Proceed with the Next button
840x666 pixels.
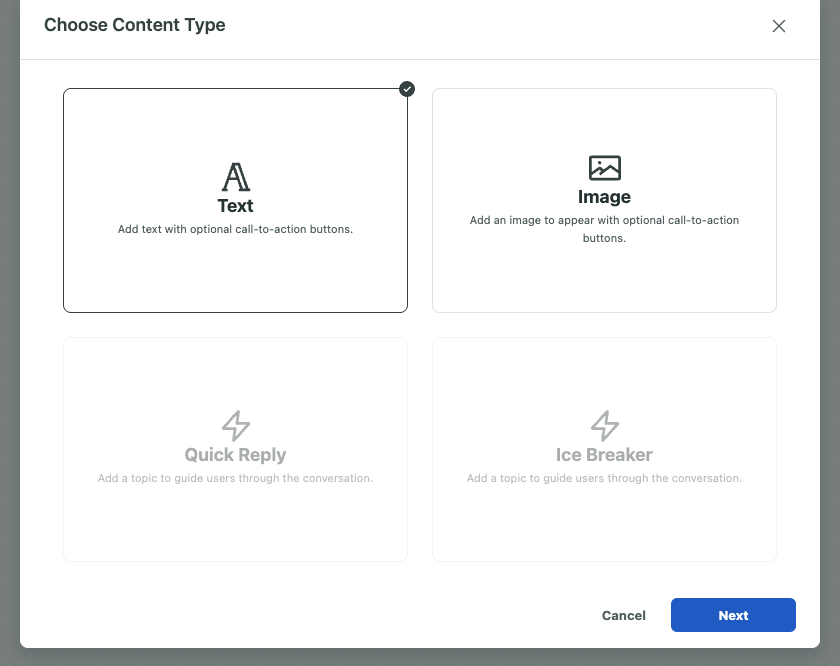(733, 615)
